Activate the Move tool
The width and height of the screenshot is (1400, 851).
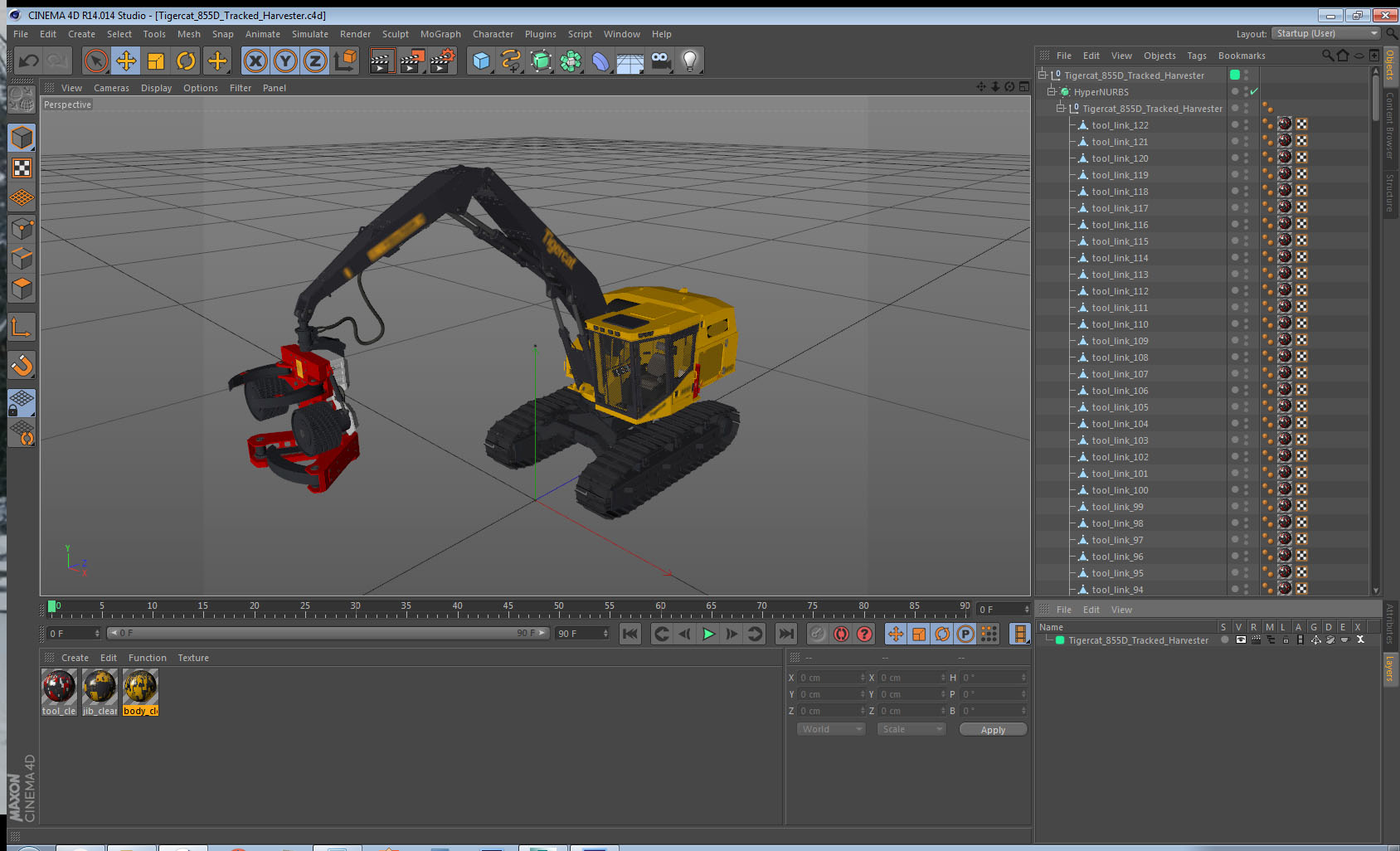[126, 61]
